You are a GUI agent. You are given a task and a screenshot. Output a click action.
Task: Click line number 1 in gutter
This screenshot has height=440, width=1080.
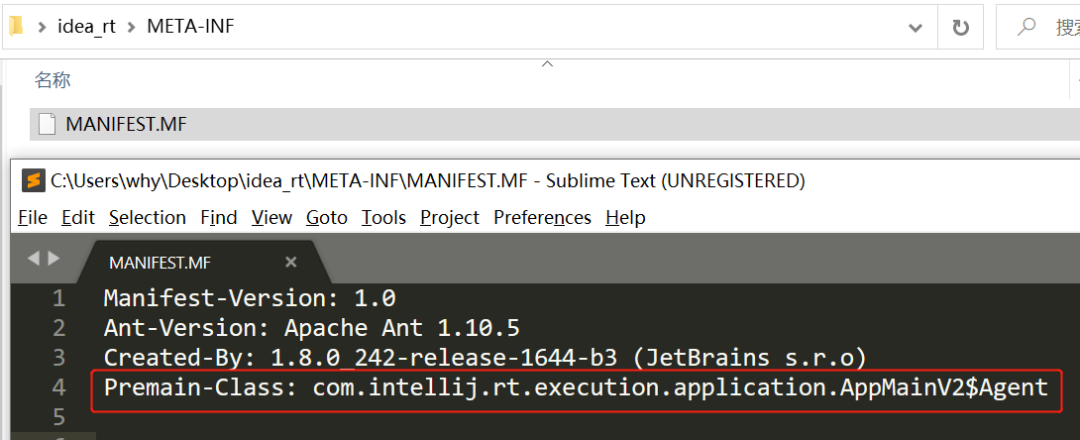[x=59, y=298]
